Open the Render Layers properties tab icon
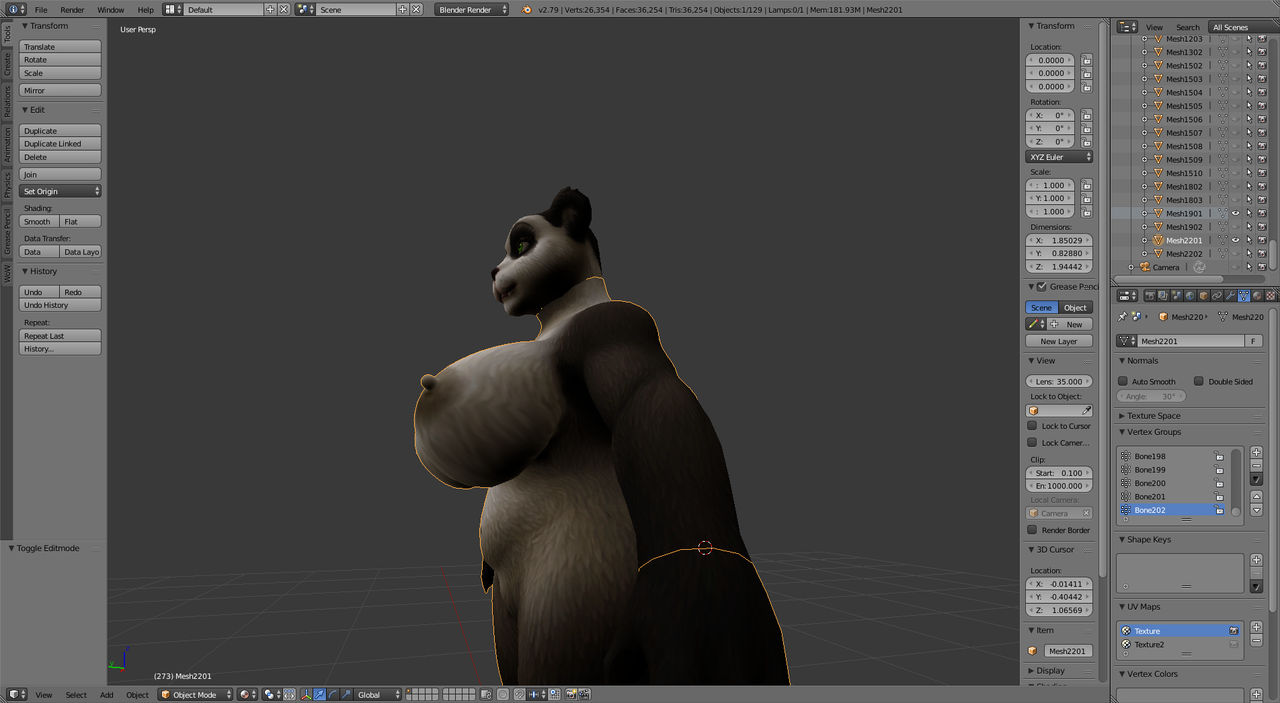The height and width of the screenshot is (703, 1280). coord(1163,295)
